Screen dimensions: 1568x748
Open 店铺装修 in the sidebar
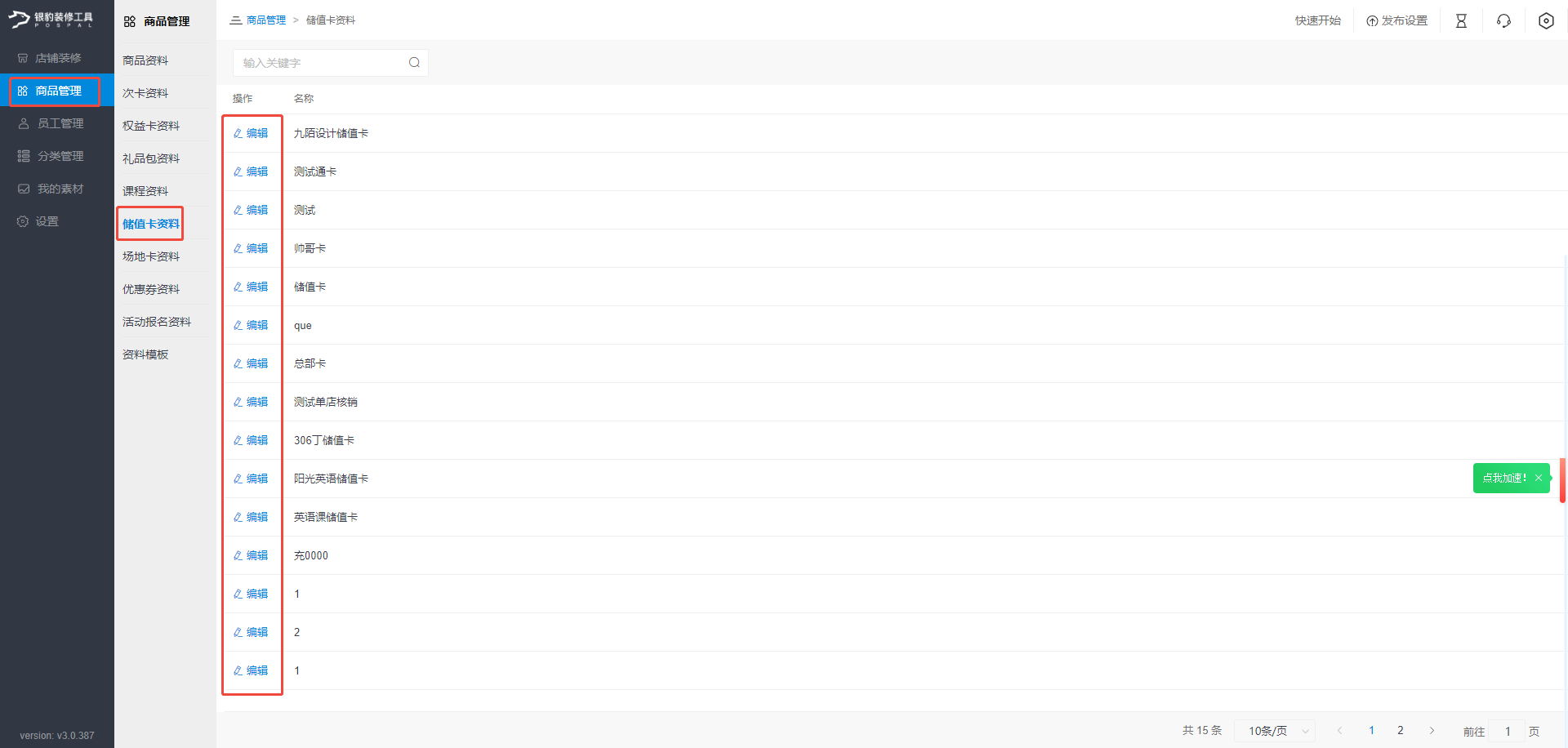(57, 58)
